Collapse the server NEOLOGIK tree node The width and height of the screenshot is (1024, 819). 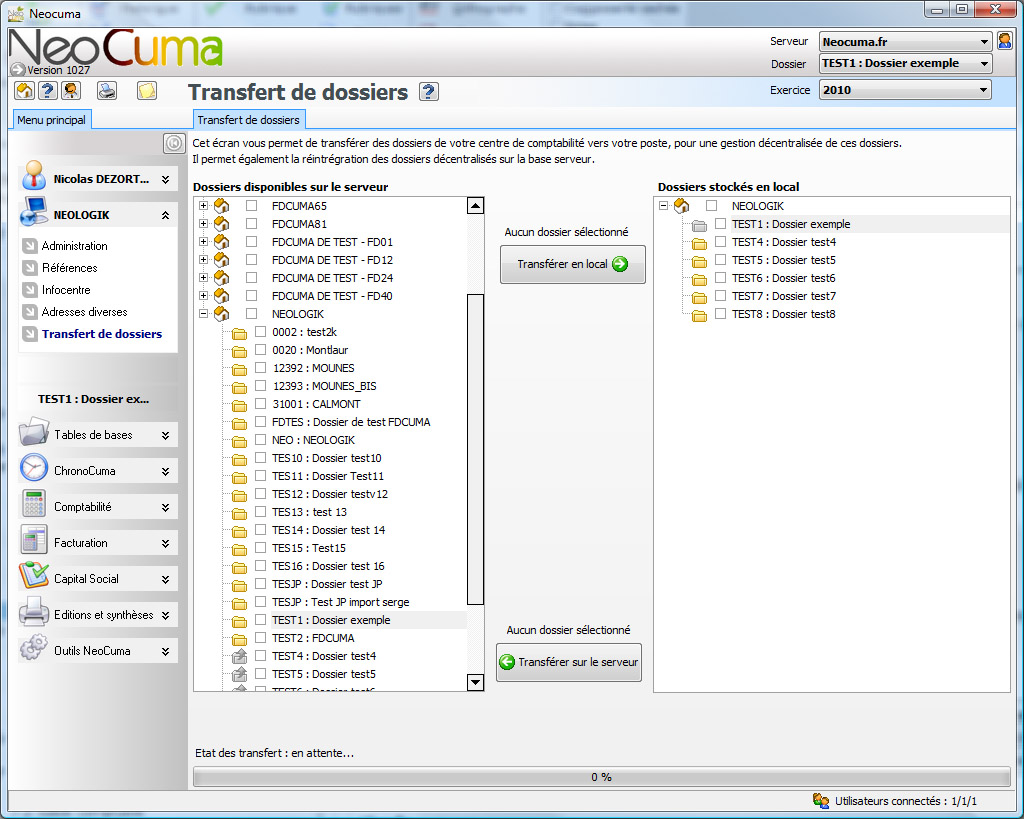pyautogui.click(x=204, y=313)
